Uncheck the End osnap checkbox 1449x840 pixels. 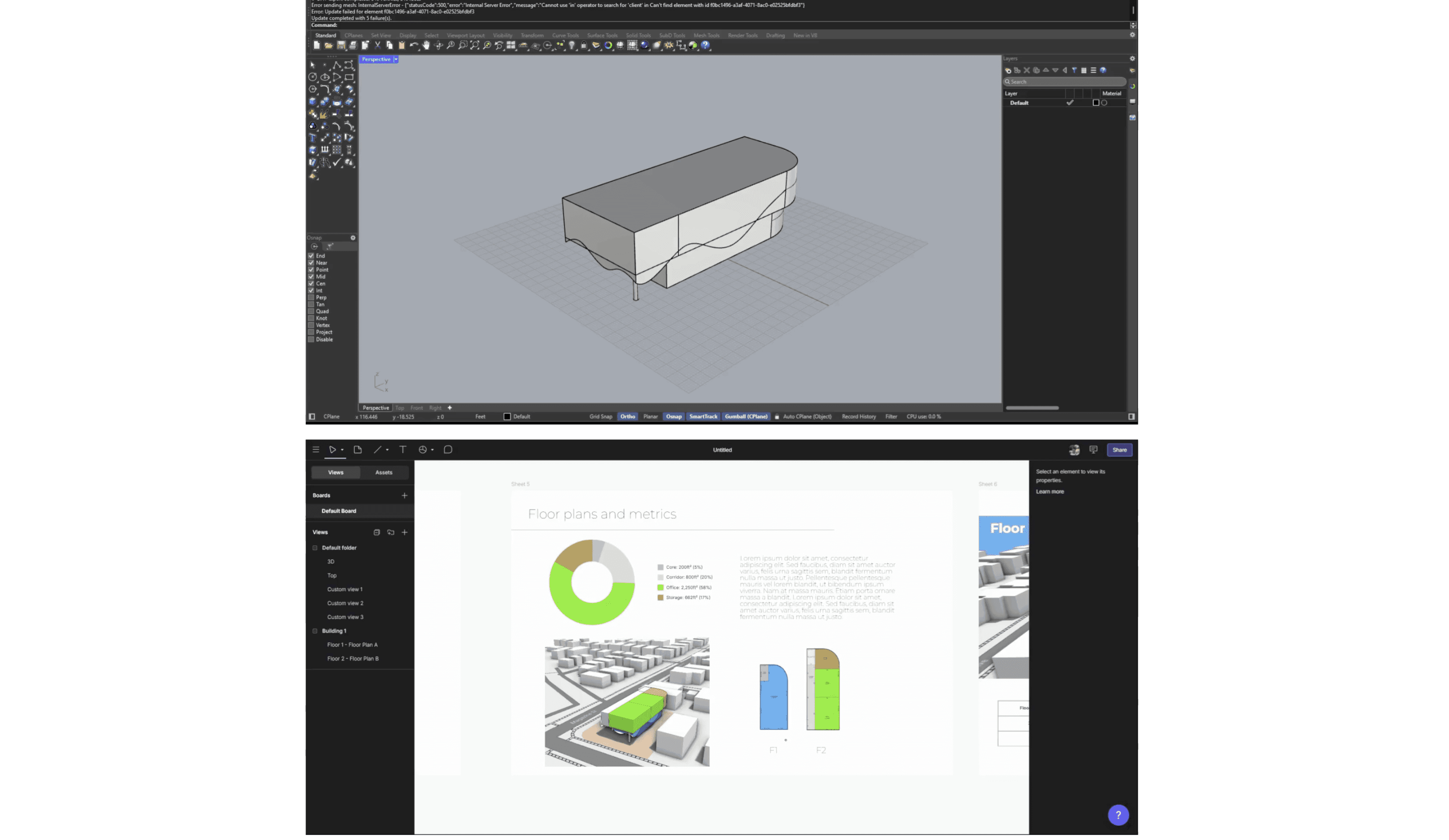coord(311,256)
